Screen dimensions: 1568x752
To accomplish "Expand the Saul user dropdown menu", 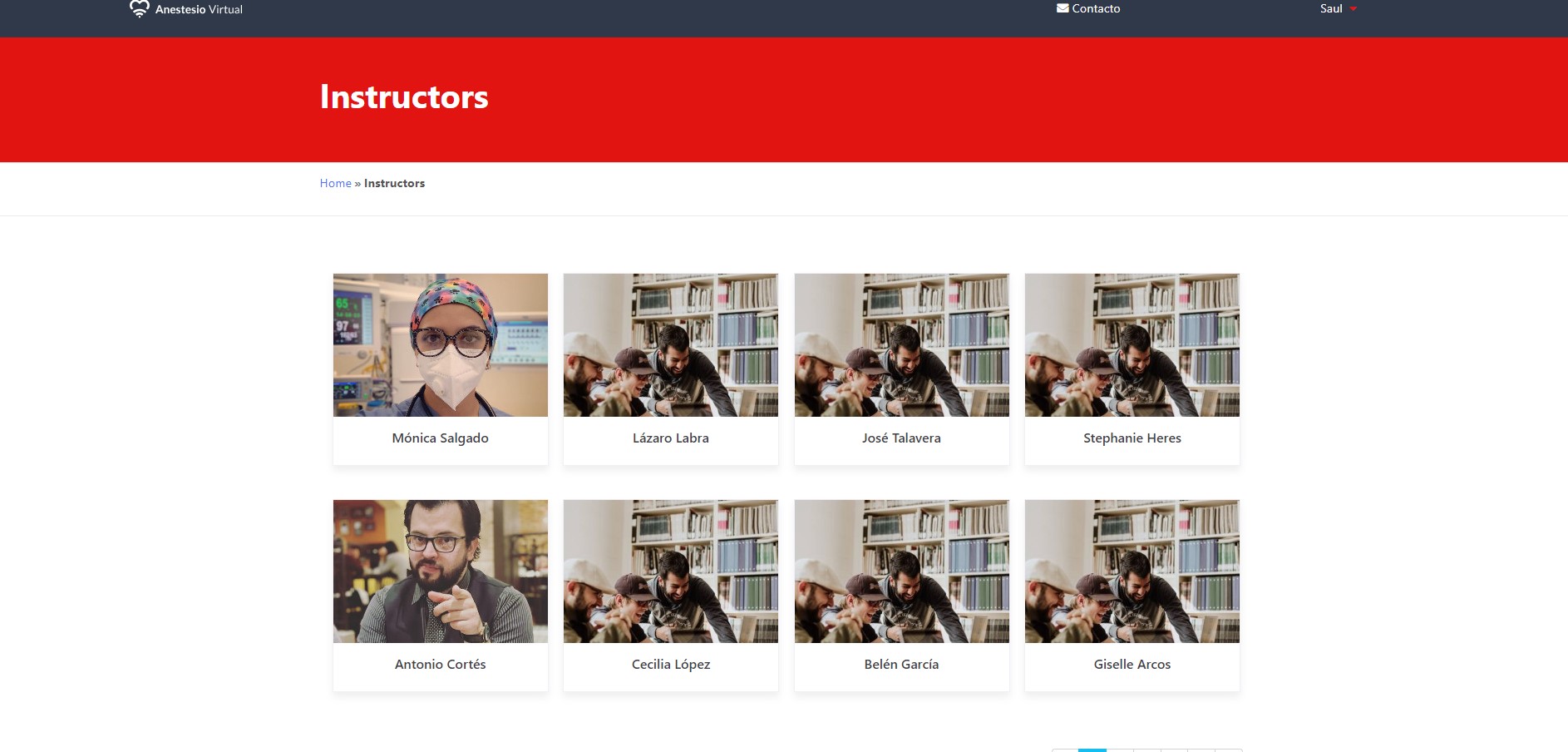I will (x=1338, y=9).
